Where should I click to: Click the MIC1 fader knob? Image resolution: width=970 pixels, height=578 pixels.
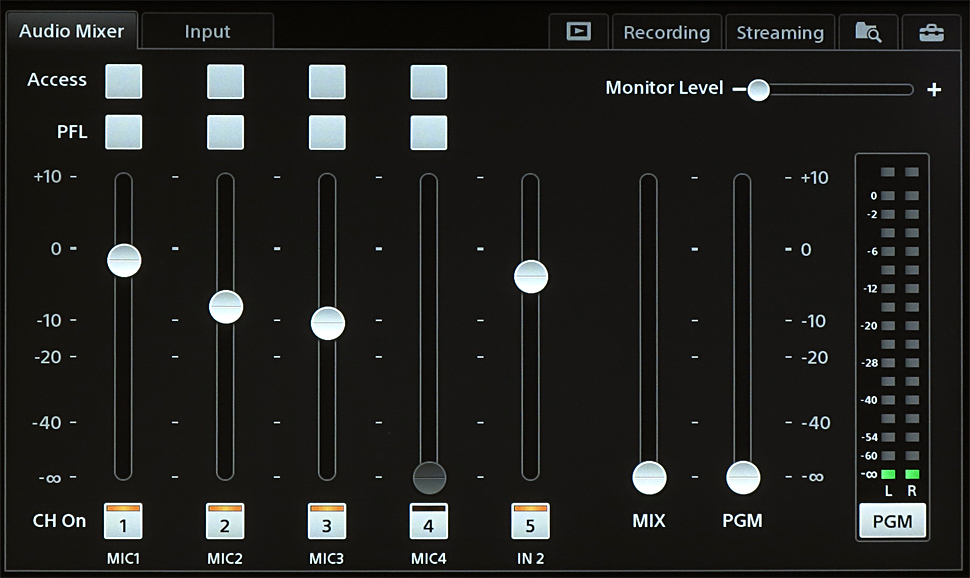[124, 260]
